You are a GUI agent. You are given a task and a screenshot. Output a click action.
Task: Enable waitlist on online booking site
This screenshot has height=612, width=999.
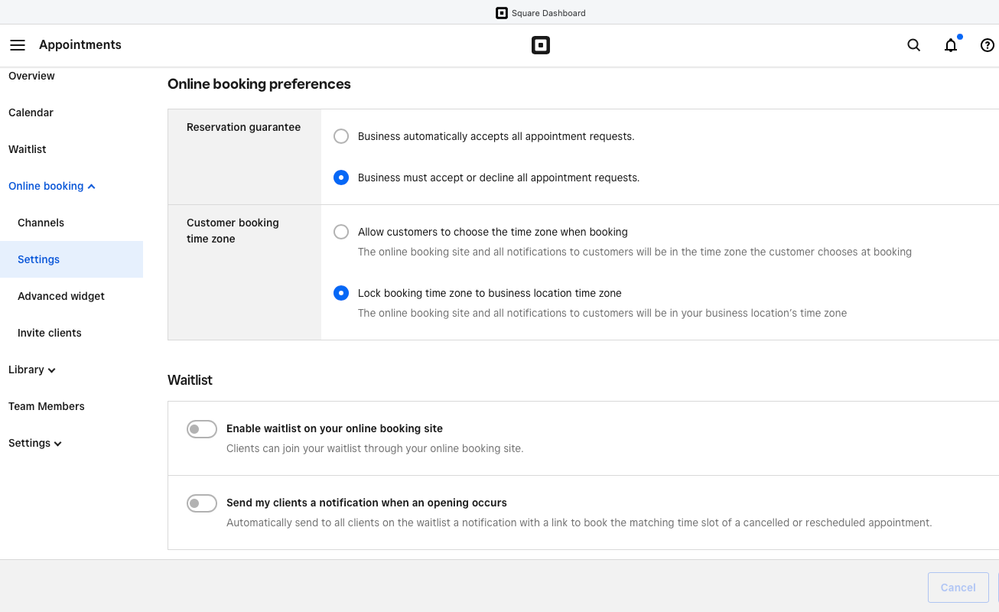point(202,429)
